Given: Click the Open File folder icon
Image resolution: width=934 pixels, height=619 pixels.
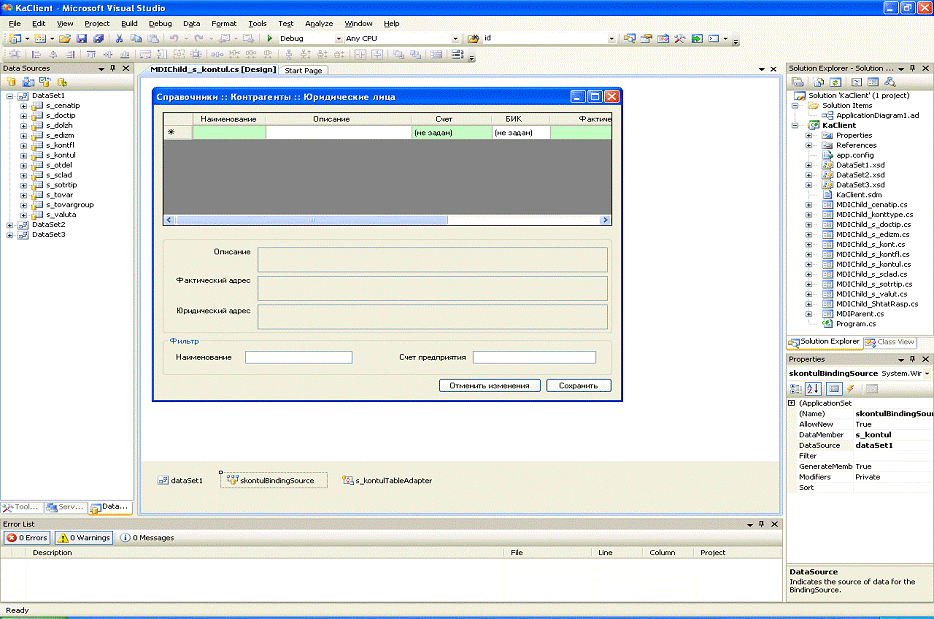Looking at the screenshot, I should [65, 39].
